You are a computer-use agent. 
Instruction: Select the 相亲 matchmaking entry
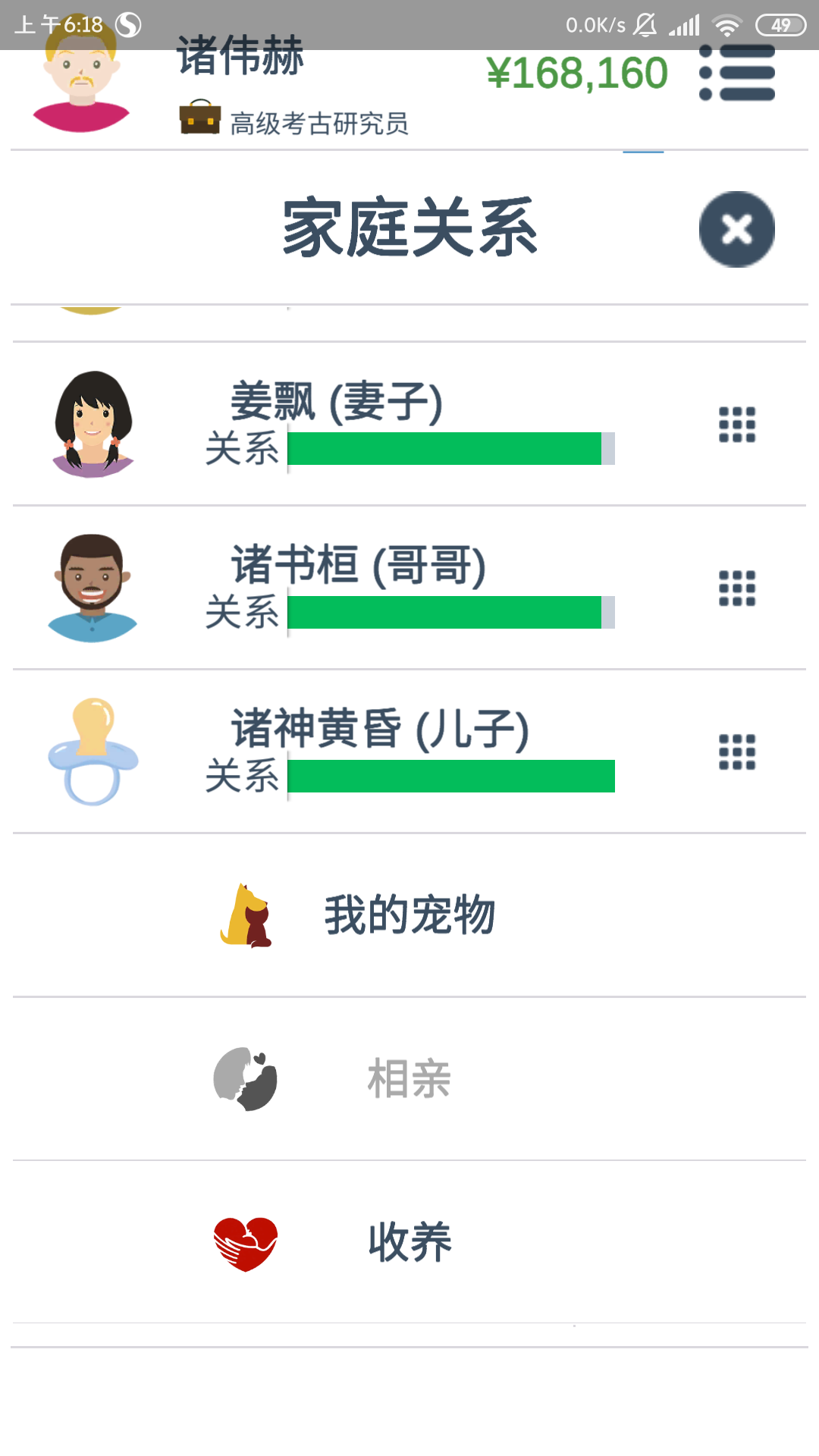click(x=409, y=1079)
